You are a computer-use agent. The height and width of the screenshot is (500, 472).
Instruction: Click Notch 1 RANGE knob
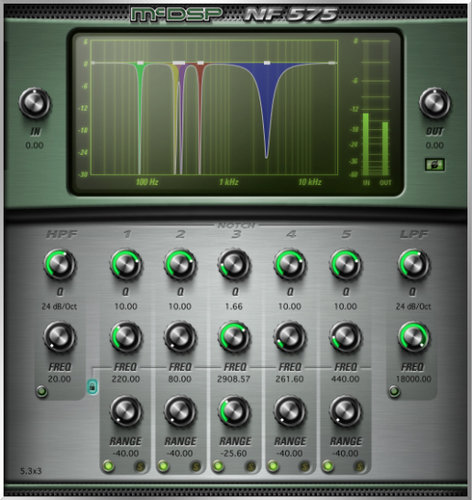click(126, 411)
